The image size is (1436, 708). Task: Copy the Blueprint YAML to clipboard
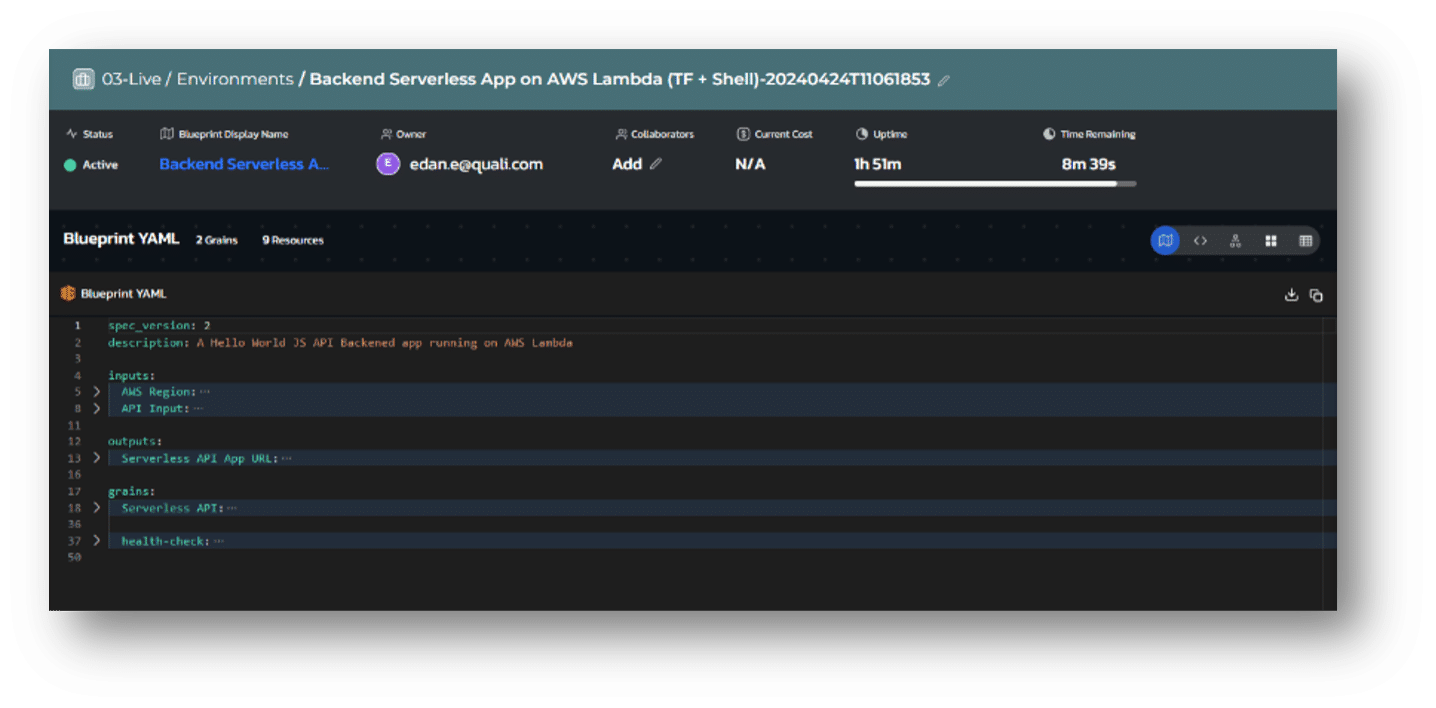coord(1316,295)
